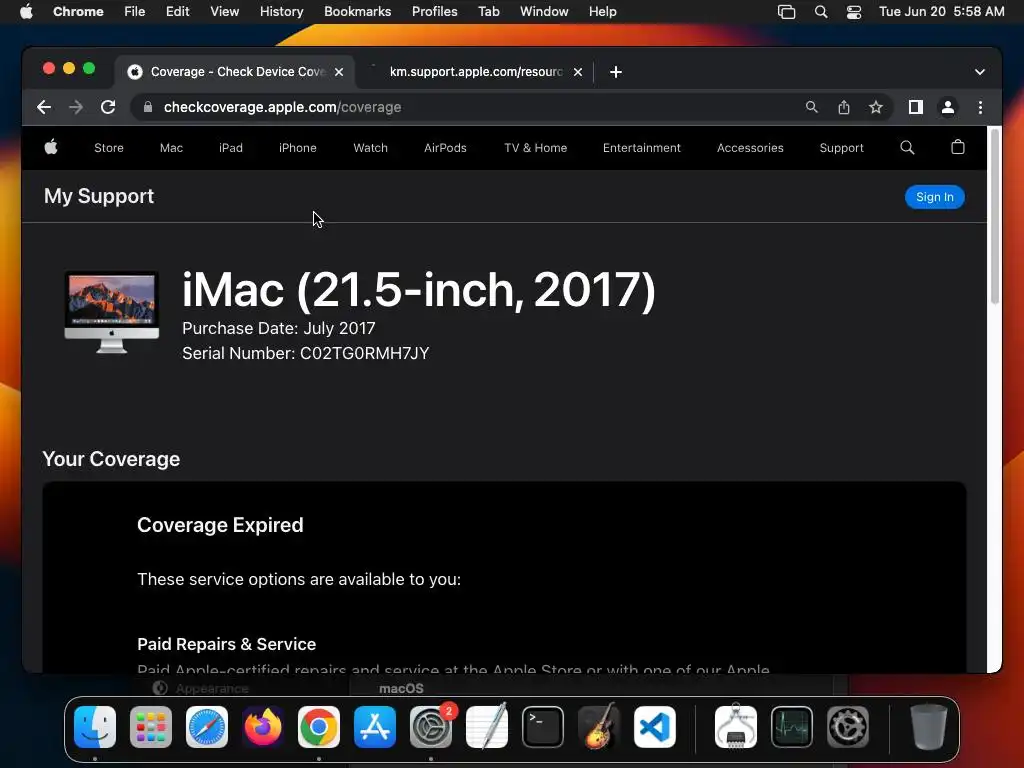The image size is (1024, 768).
Task: Open the Chrome three-dot menu
Action: [980, 107]
